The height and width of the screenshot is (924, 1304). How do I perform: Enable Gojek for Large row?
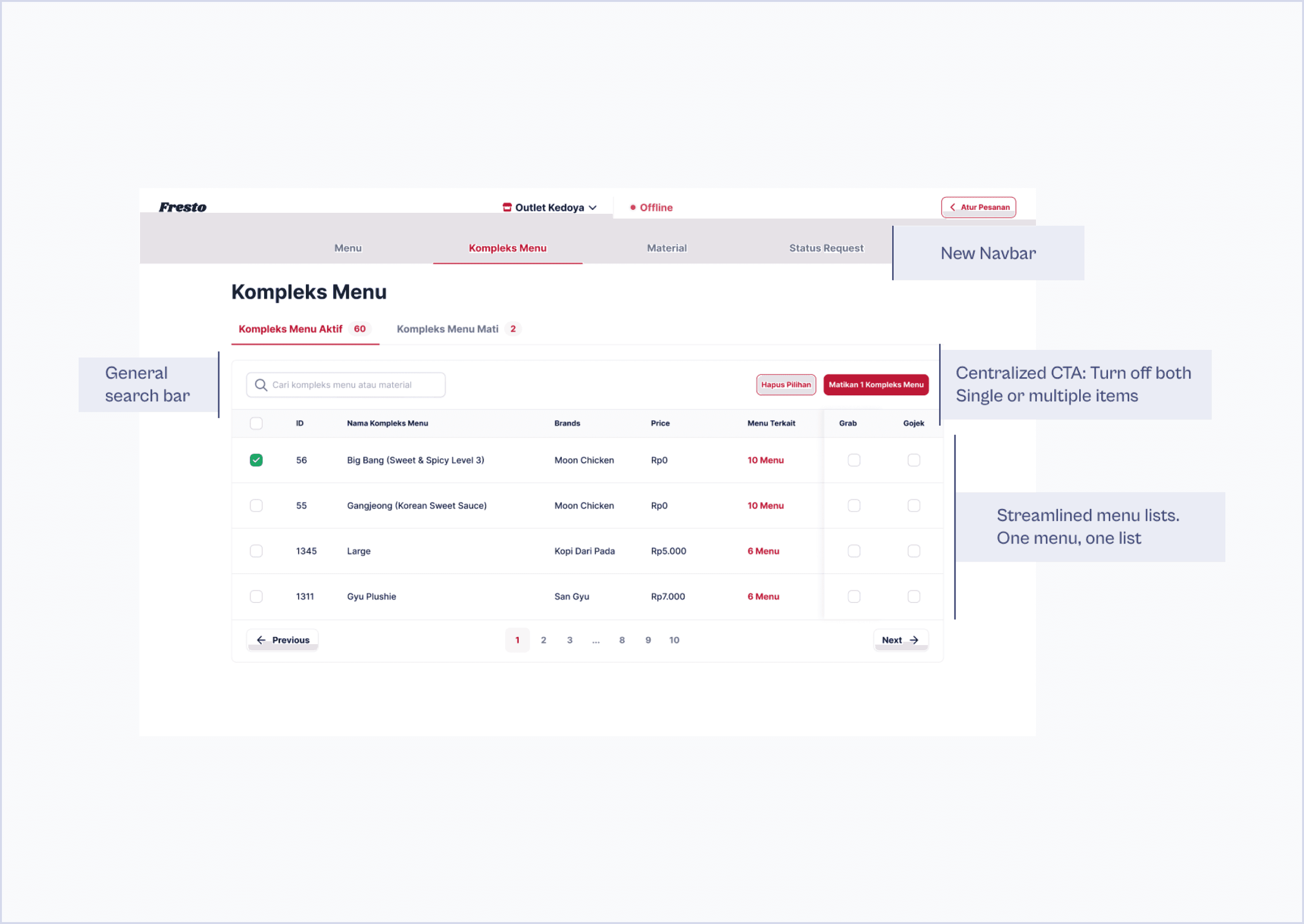(914, 551)
